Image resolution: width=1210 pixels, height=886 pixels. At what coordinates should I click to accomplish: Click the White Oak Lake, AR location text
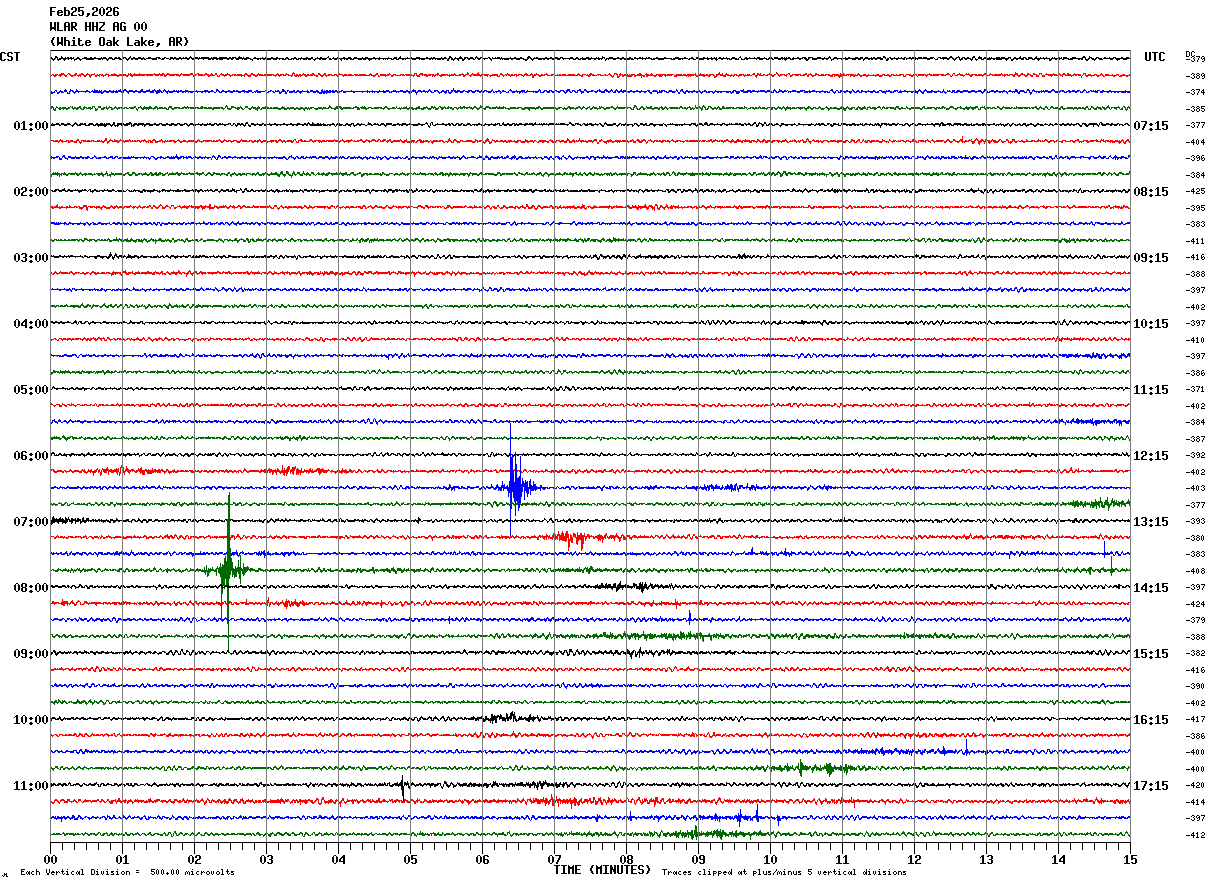click(x=118, y=42)
